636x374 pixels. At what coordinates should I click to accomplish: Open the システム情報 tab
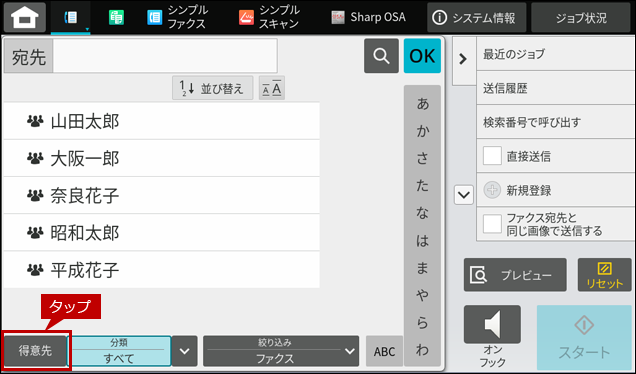click(x=476, y=17)
